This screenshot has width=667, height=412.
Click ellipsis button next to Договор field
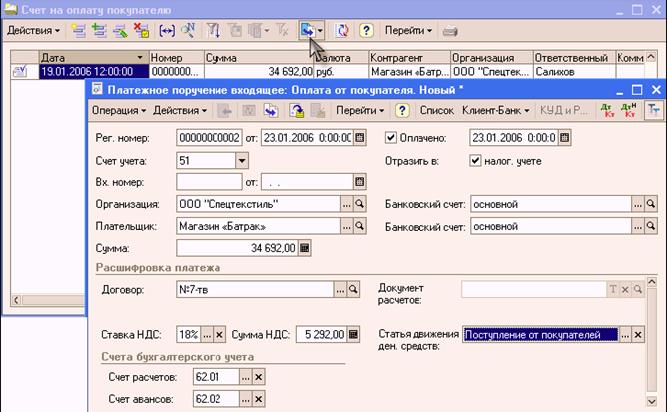click(340, 290)
